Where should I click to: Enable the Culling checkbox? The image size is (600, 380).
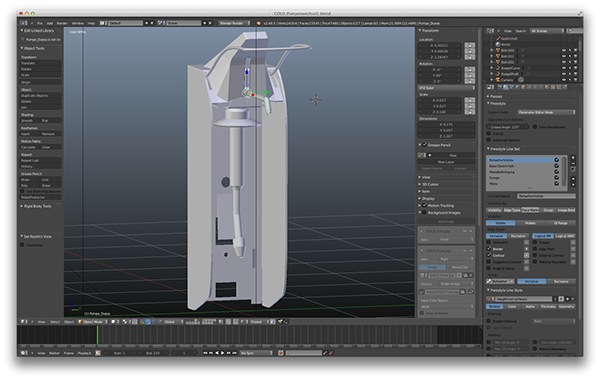click(489, 134)
